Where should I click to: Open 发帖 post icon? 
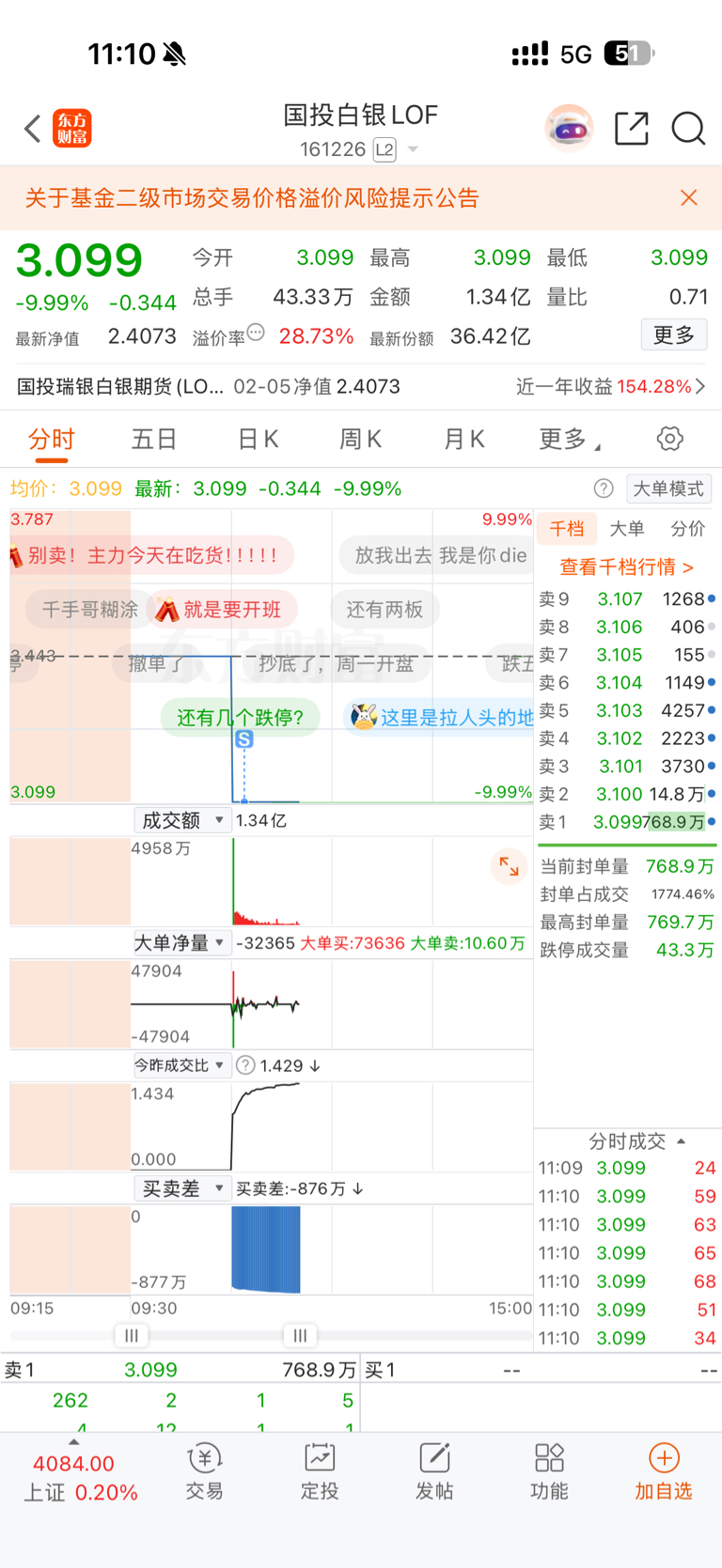click(434, 1472)
